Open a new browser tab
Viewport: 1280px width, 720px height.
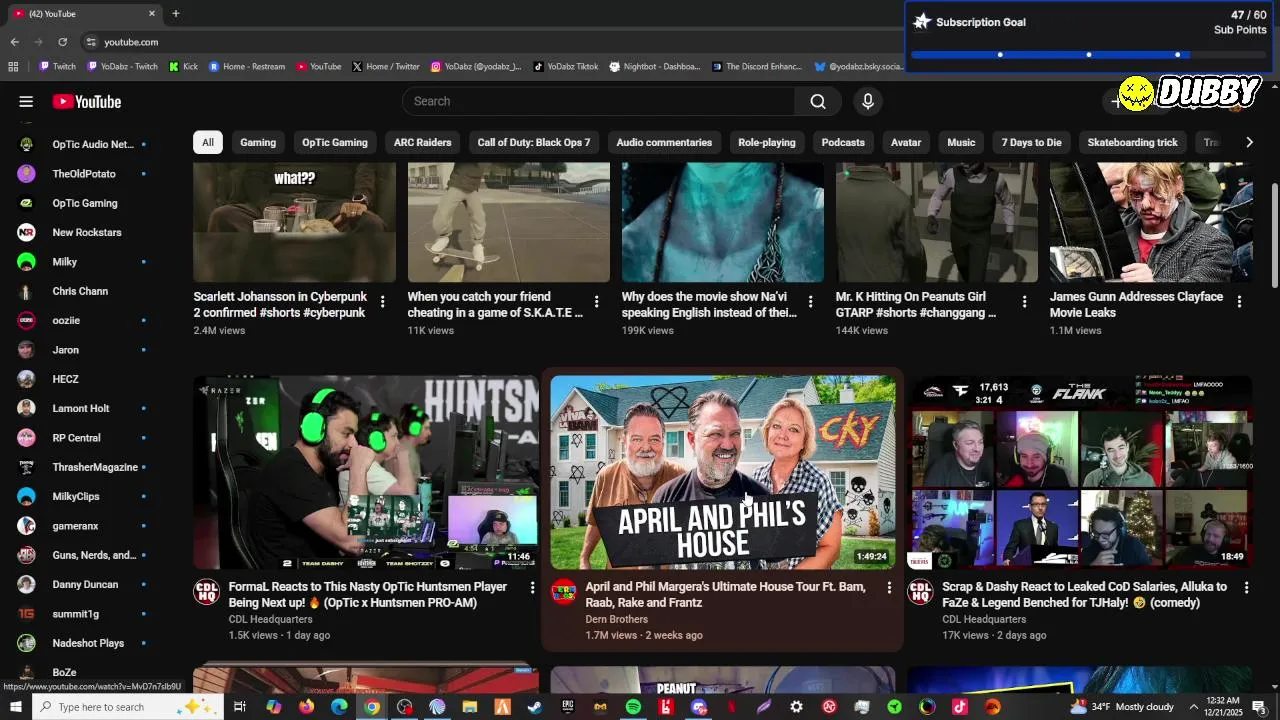click(176, 14)
